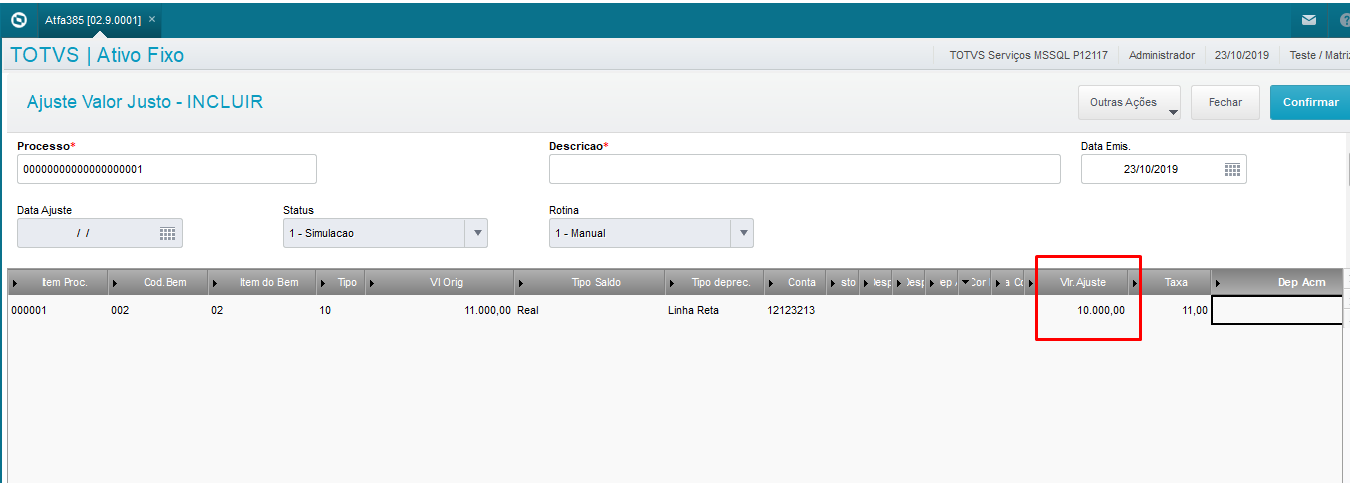The height and width of the screenshot is (483, 1350).
Task: Select the 11,00 Taxa cell
Action: 1171,310
